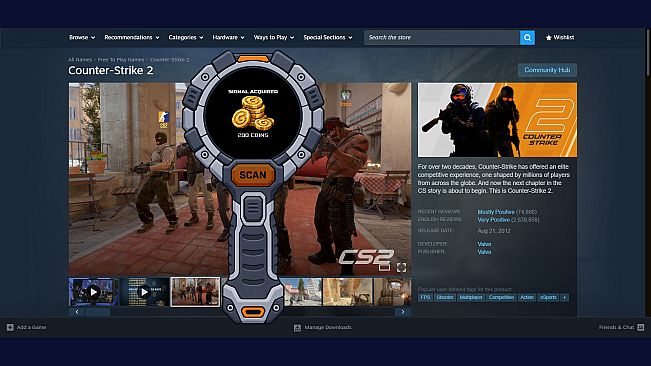
Task: Click the release date Aug 21, 2012
Action: pyautogui.click(x=494, y=231)
